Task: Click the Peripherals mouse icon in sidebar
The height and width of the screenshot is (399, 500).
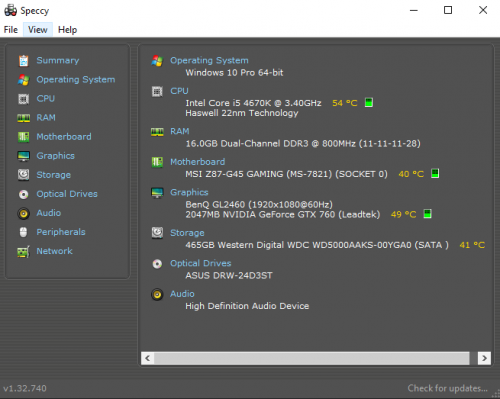Action: pos(23,232)
